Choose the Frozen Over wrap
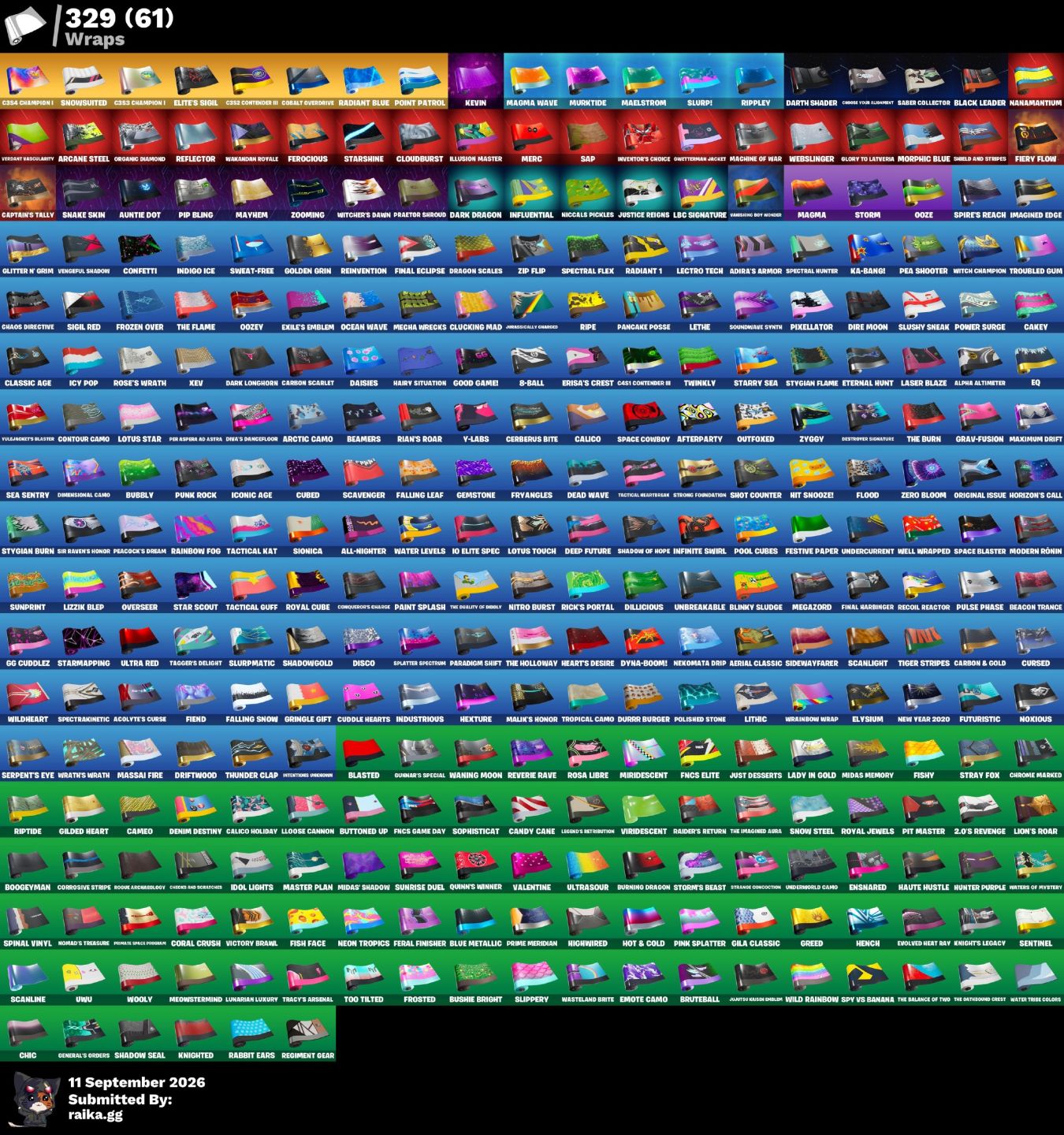This screenshot has height=1135, width=1064. (x=140, y=305)
